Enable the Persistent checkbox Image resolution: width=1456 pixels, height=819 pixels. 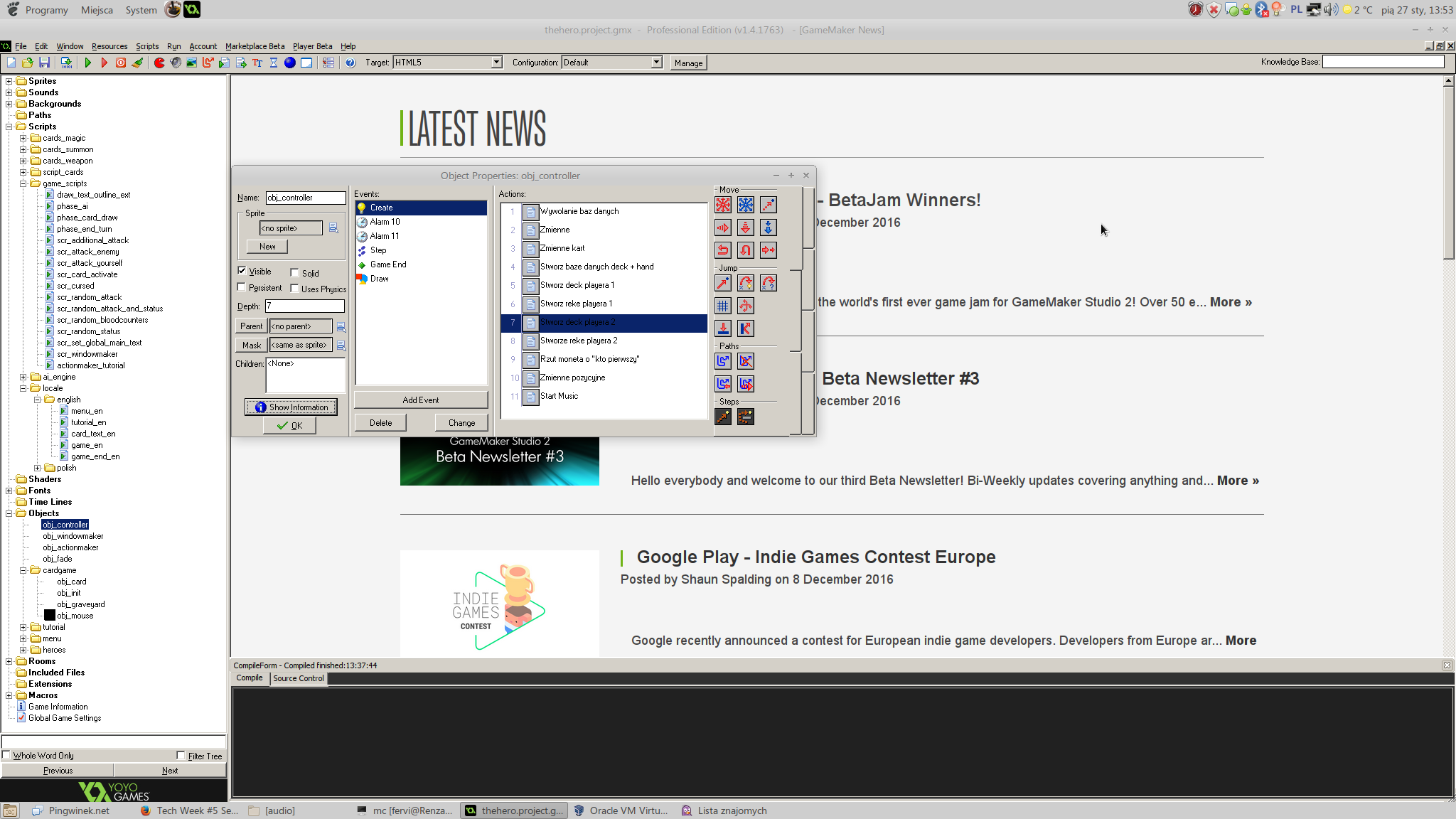click(242, 287)
